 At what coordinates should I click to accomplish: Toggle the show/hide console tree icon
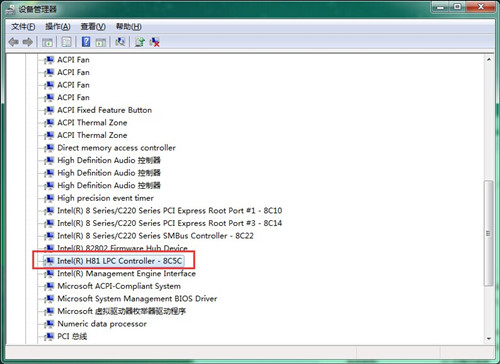[x=47, y=42]
